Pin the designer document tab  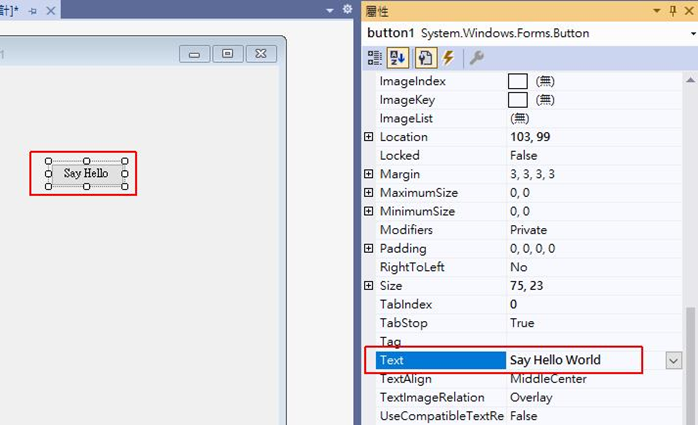click(x=31, y=10)
